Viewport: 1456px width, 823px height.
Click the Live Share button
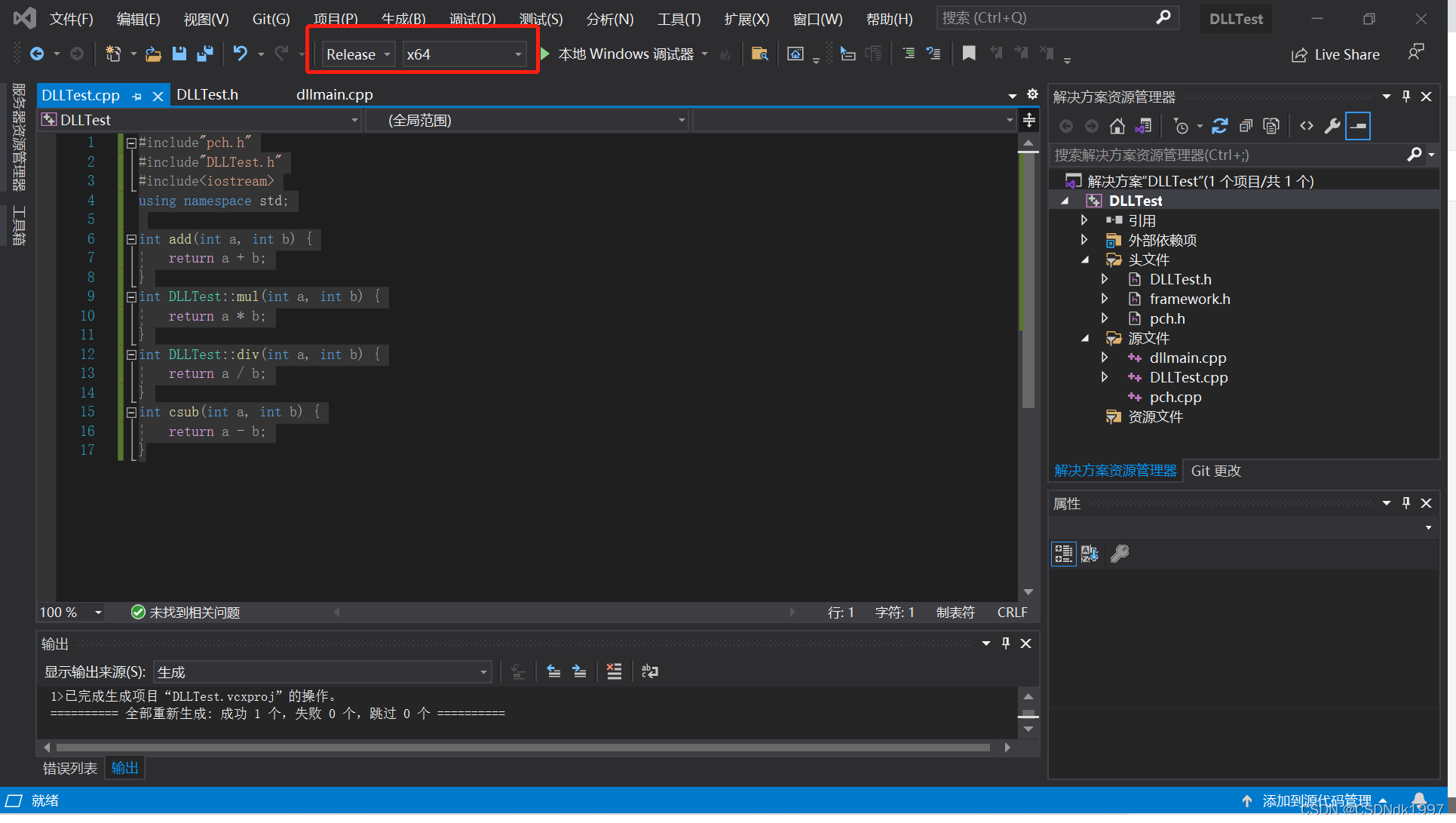(1335, 54)
